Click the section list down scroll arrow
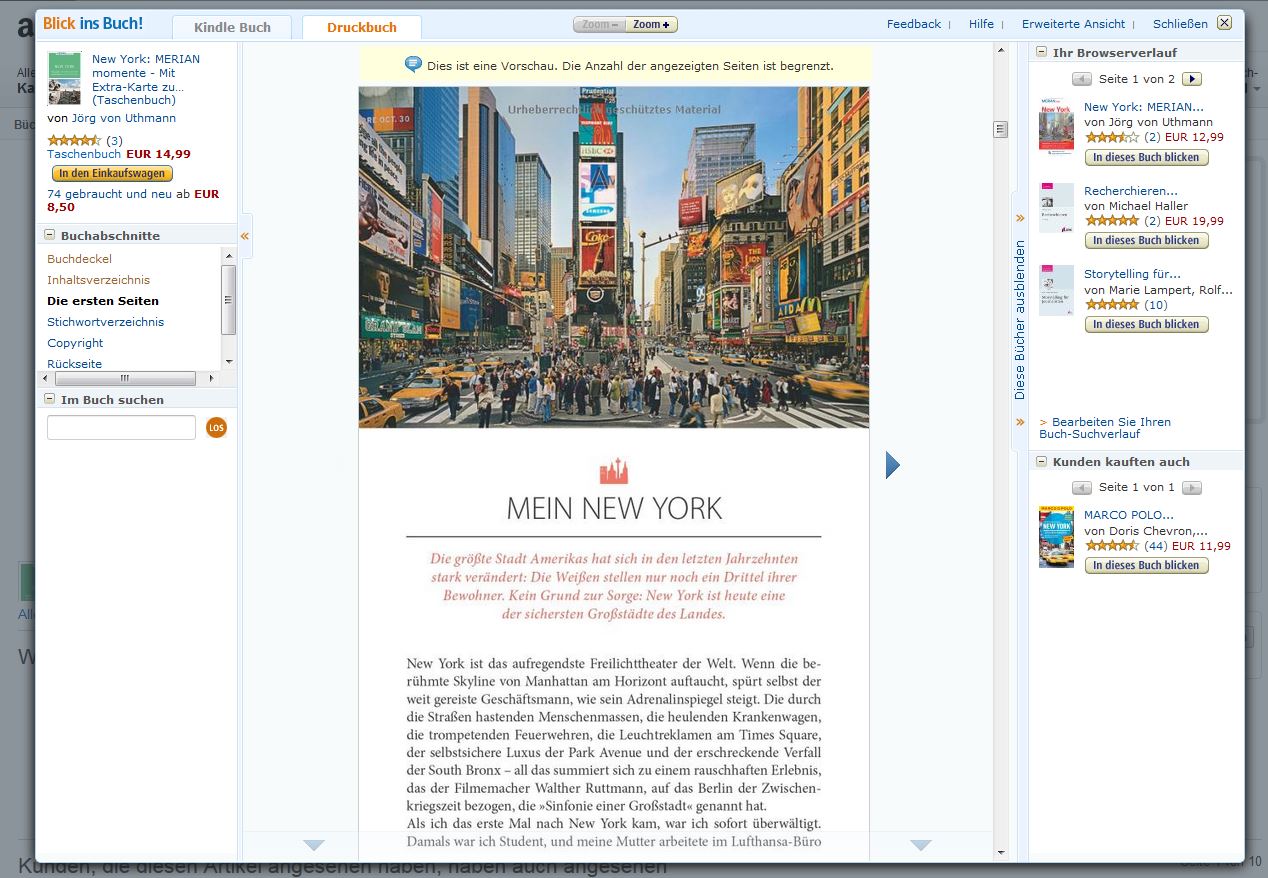This screenshot has height=878, width=1268. 229,361
